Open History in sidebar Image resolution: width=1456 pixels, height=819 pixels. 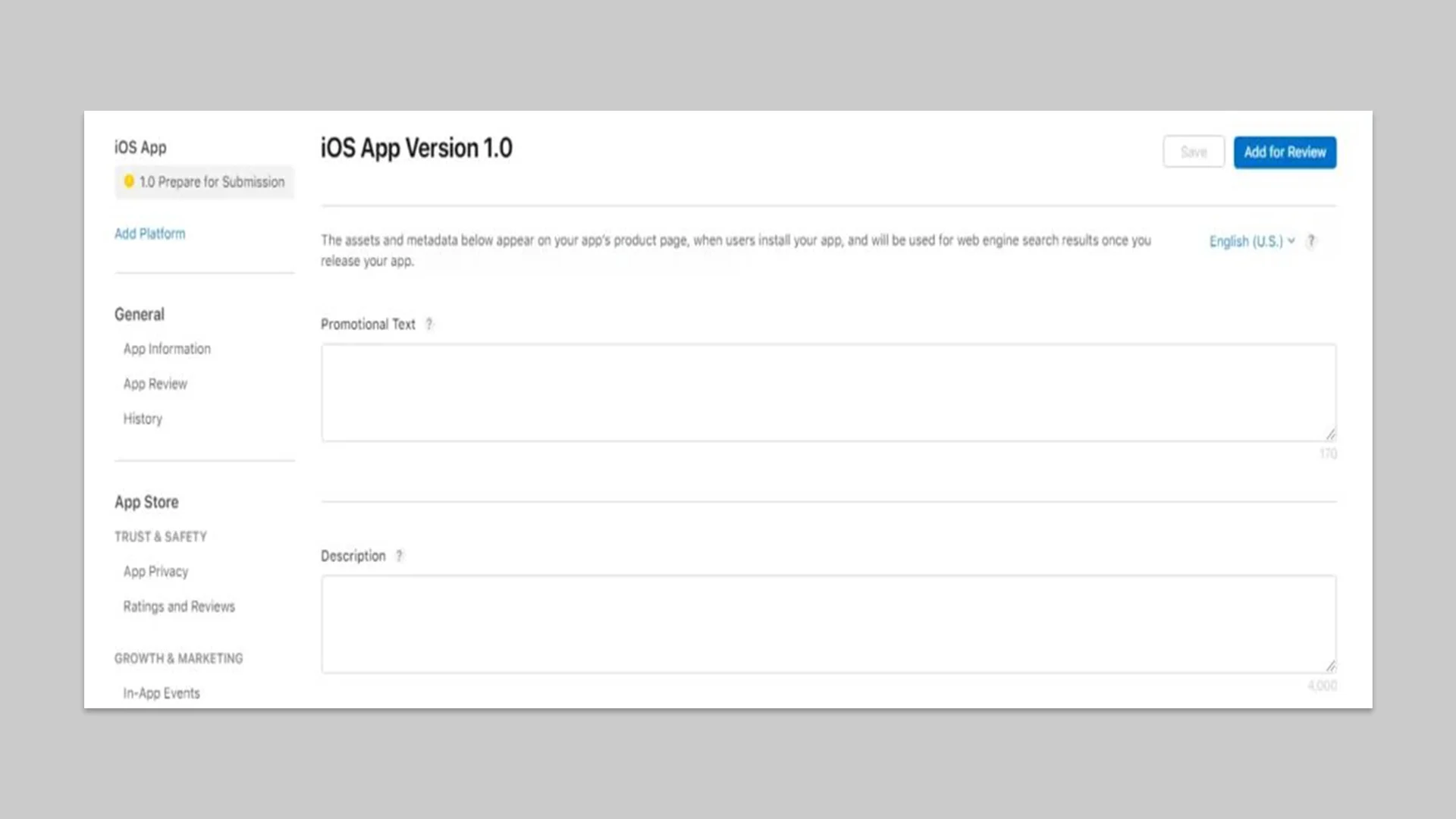click(x=143, y=419)
